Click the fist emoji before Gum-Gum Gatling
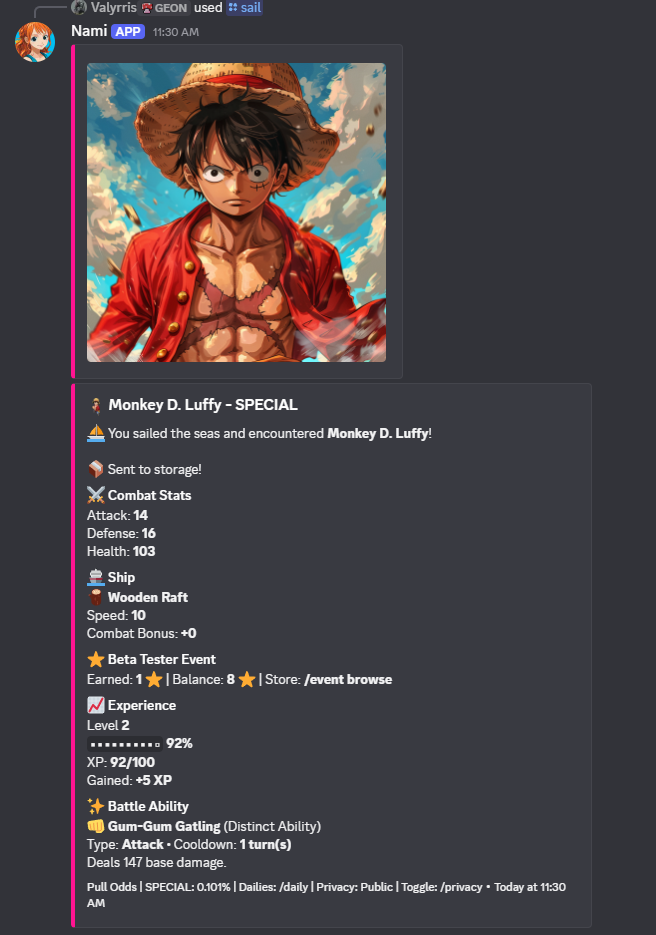The width and height of the screenshot is (656, 935). 96,826
